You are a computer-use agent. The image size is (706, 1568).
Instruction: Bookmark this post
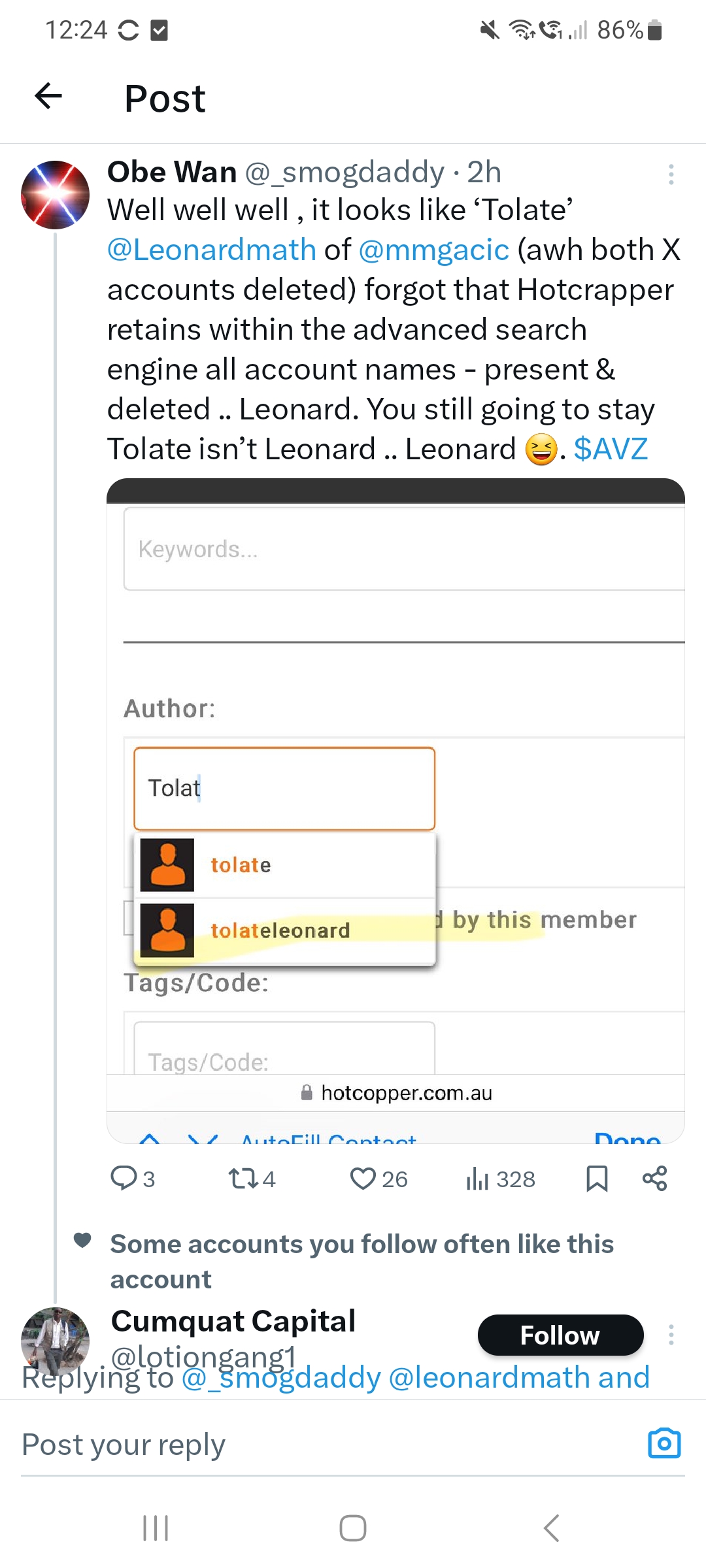pyautogui.click(x=597, y=1179)
